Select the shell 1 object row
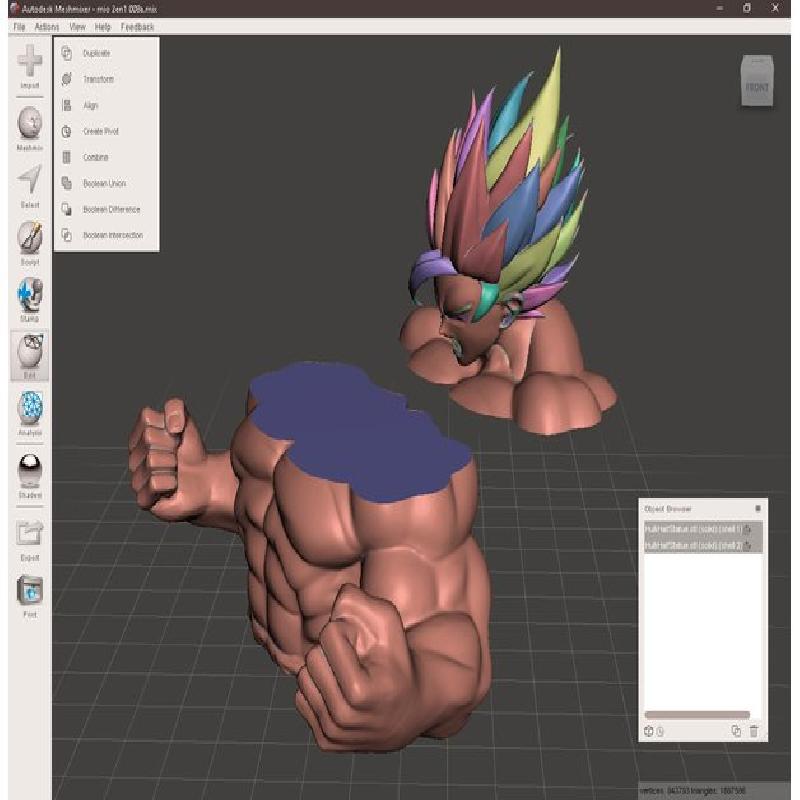The image size is (800, 800). (703, 529)
